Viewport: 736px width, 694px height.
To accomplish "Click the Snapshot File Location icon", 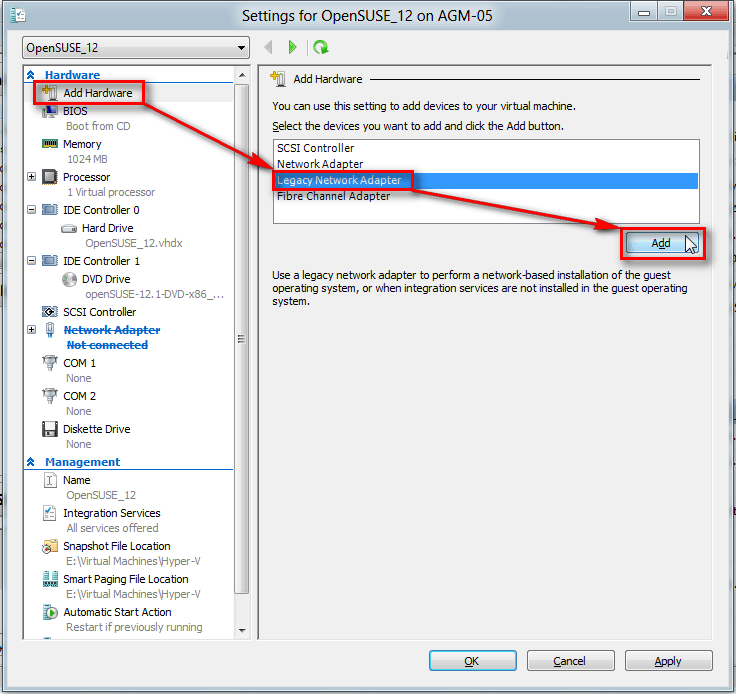I will (x=50, y=547).
